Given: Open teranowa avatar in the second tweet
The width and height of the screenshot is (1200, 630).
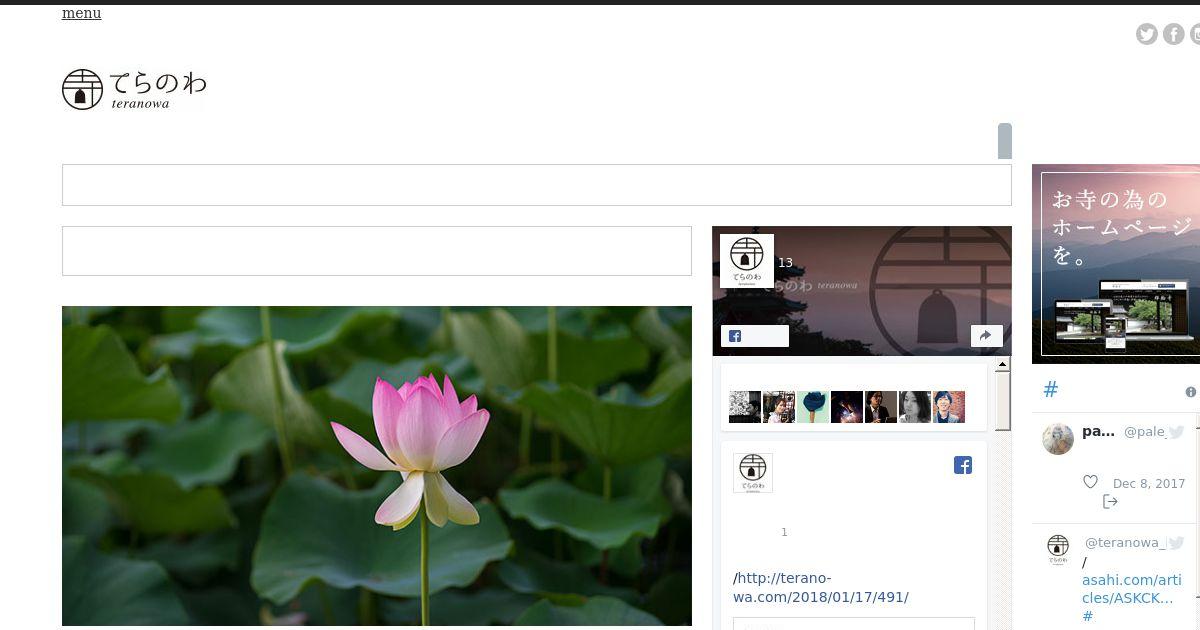Looking at the screenshot, I should click(x=1058, y=549).
